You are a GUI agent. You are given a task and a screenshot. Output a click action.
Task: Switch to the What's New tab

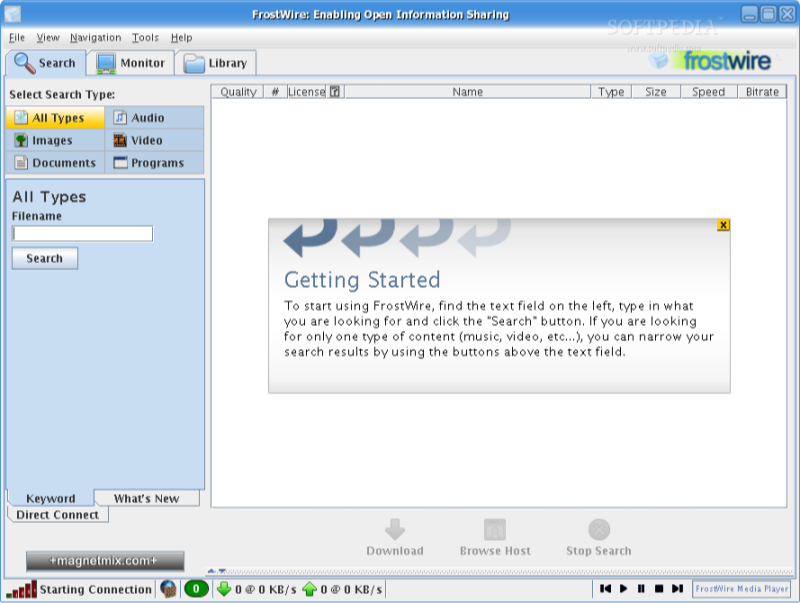coord(146,498)
